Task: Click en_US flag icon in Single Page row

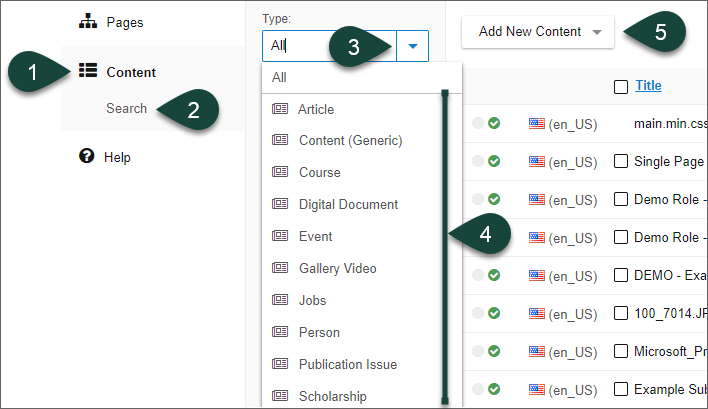Action: (537, 161)
